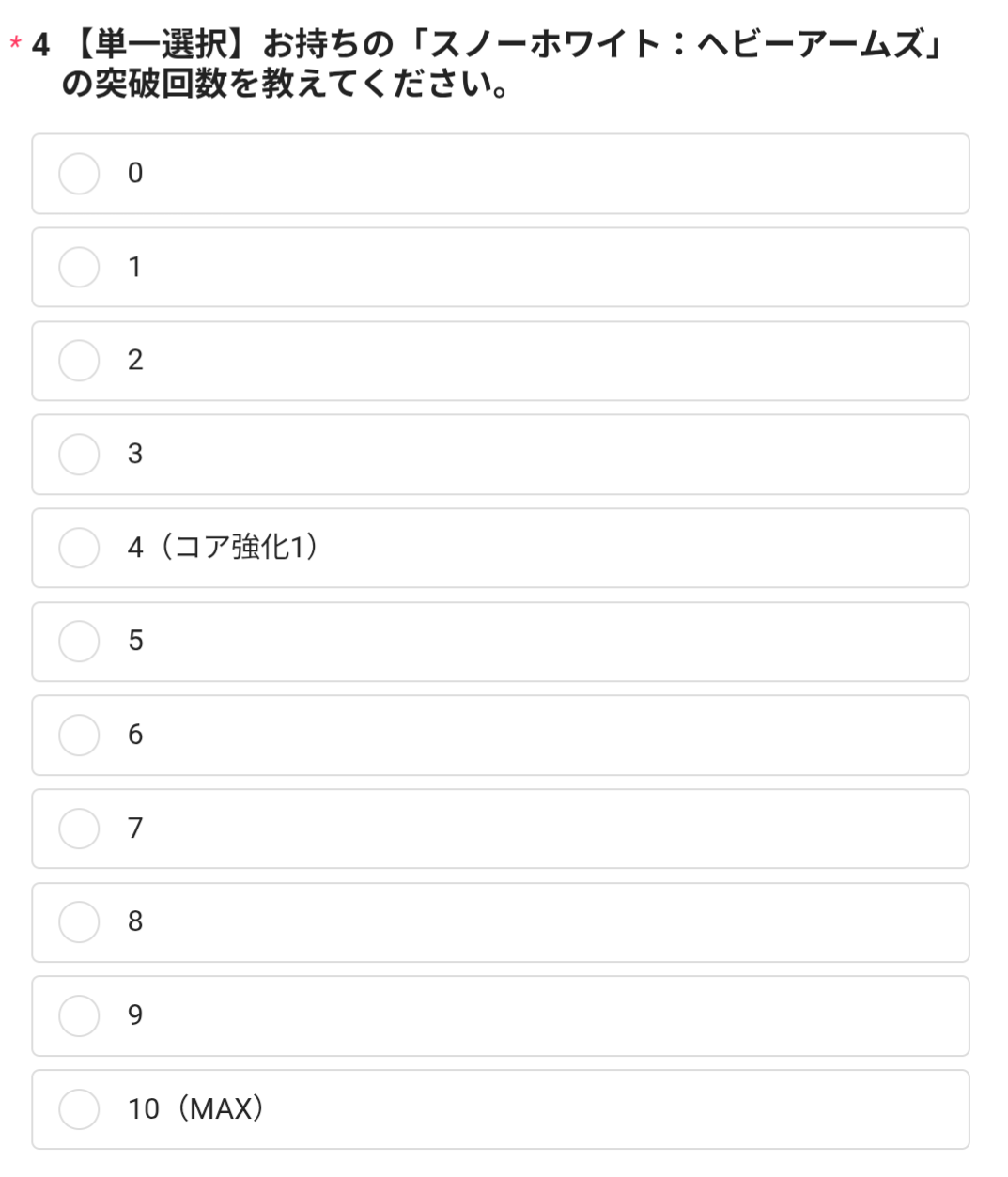1008x1177 pixels.
Task: Click the number label 9 text
Action: click(x=135, y=1015)
